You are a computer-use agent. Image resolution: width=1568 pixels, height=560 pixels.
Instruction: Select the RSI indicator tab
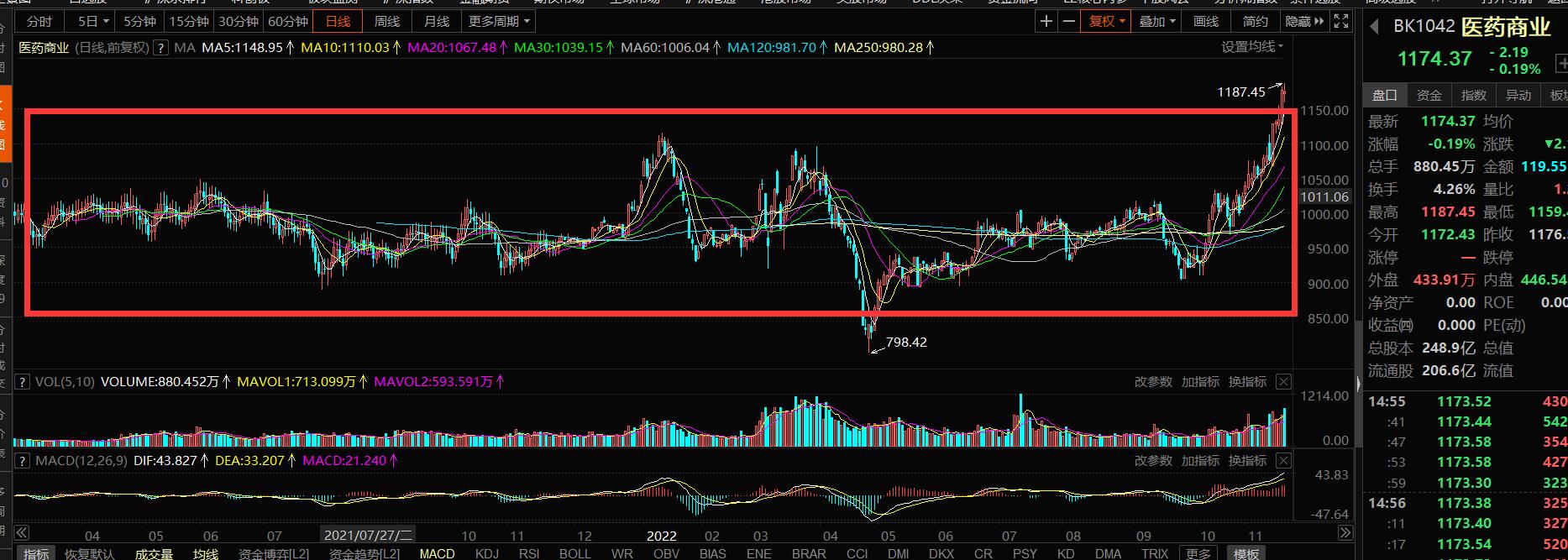click(529, 553)
